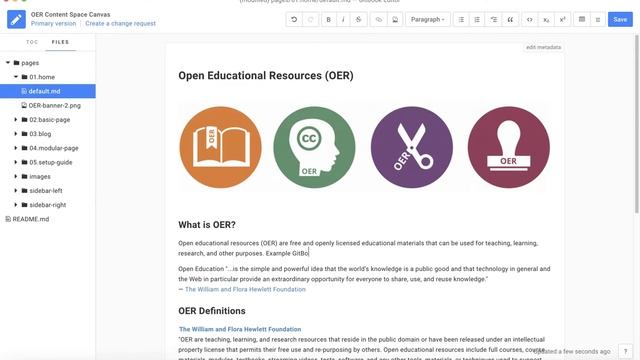The image size is (640, 360).
Task: Insert inline code with angle brackets icon
Action: [x=529, y=19]
